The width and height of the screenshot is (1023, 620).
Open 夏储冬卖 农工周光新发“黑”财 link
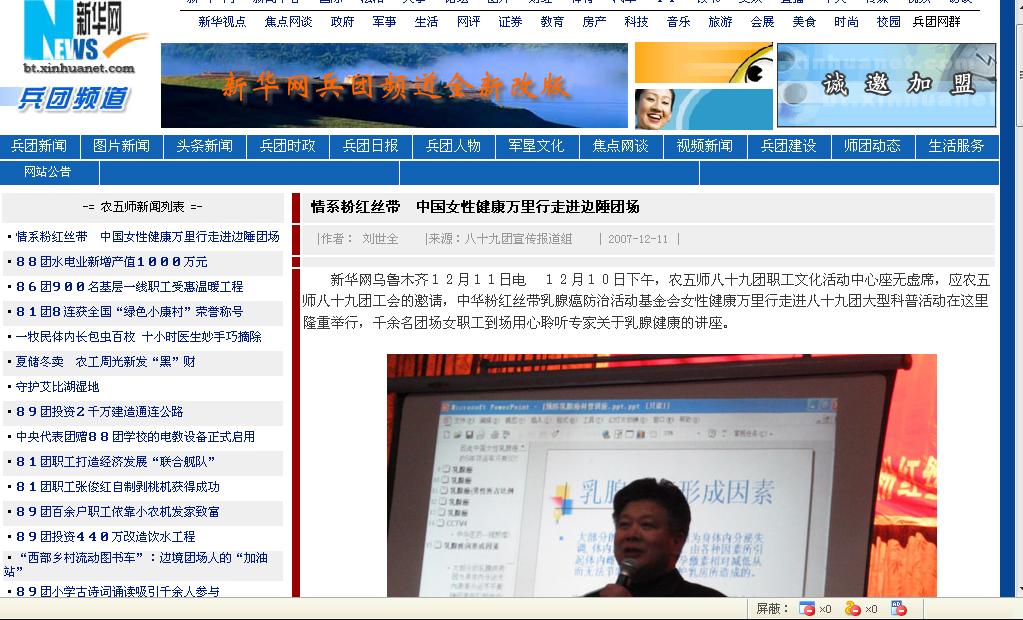pos(105,362)
